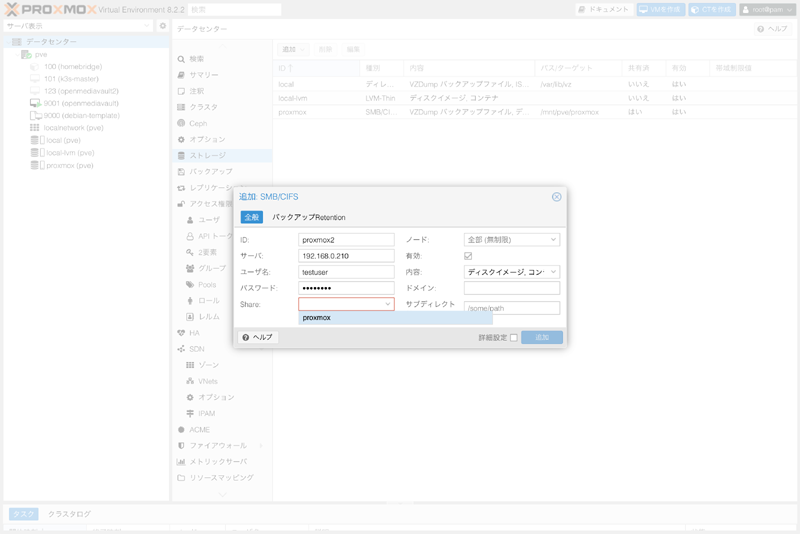
Task: Select 123 (openmediavault2) VM icon
Action: click(x=35, y=91)
